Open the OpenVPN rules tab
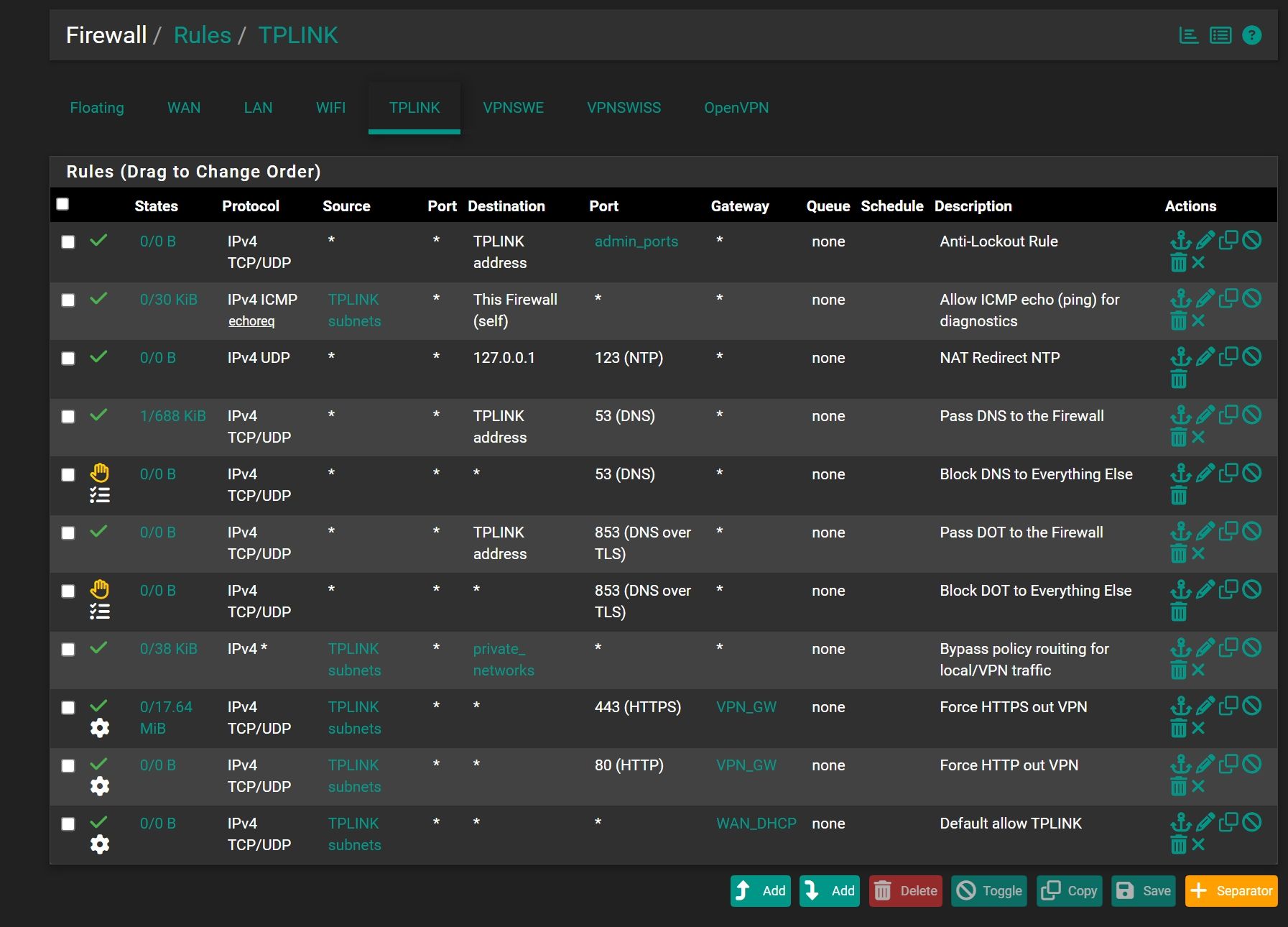Screen dimensions: 1288x927 (736, 108)
